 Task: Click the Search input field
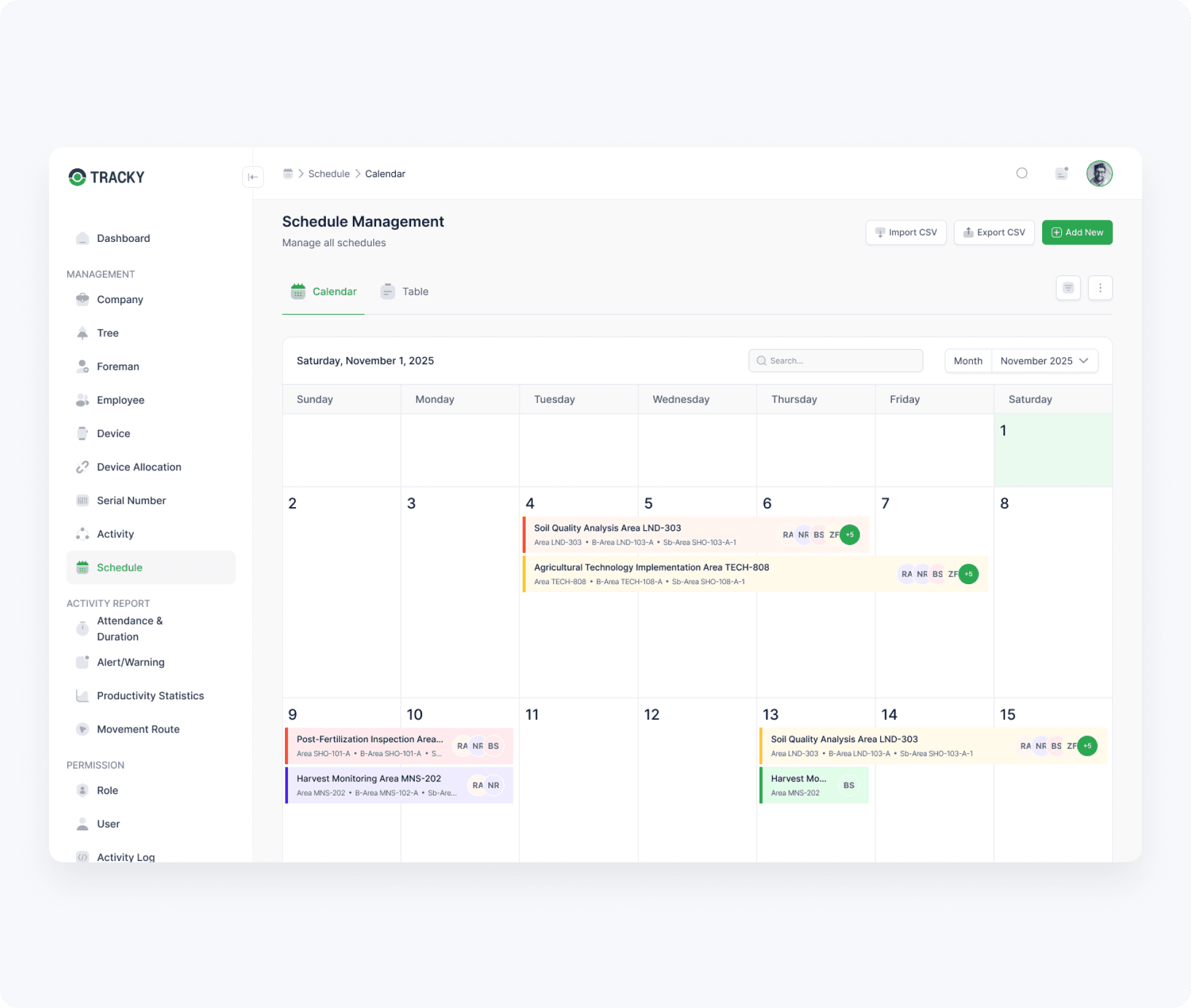click(x=835, y=361)
